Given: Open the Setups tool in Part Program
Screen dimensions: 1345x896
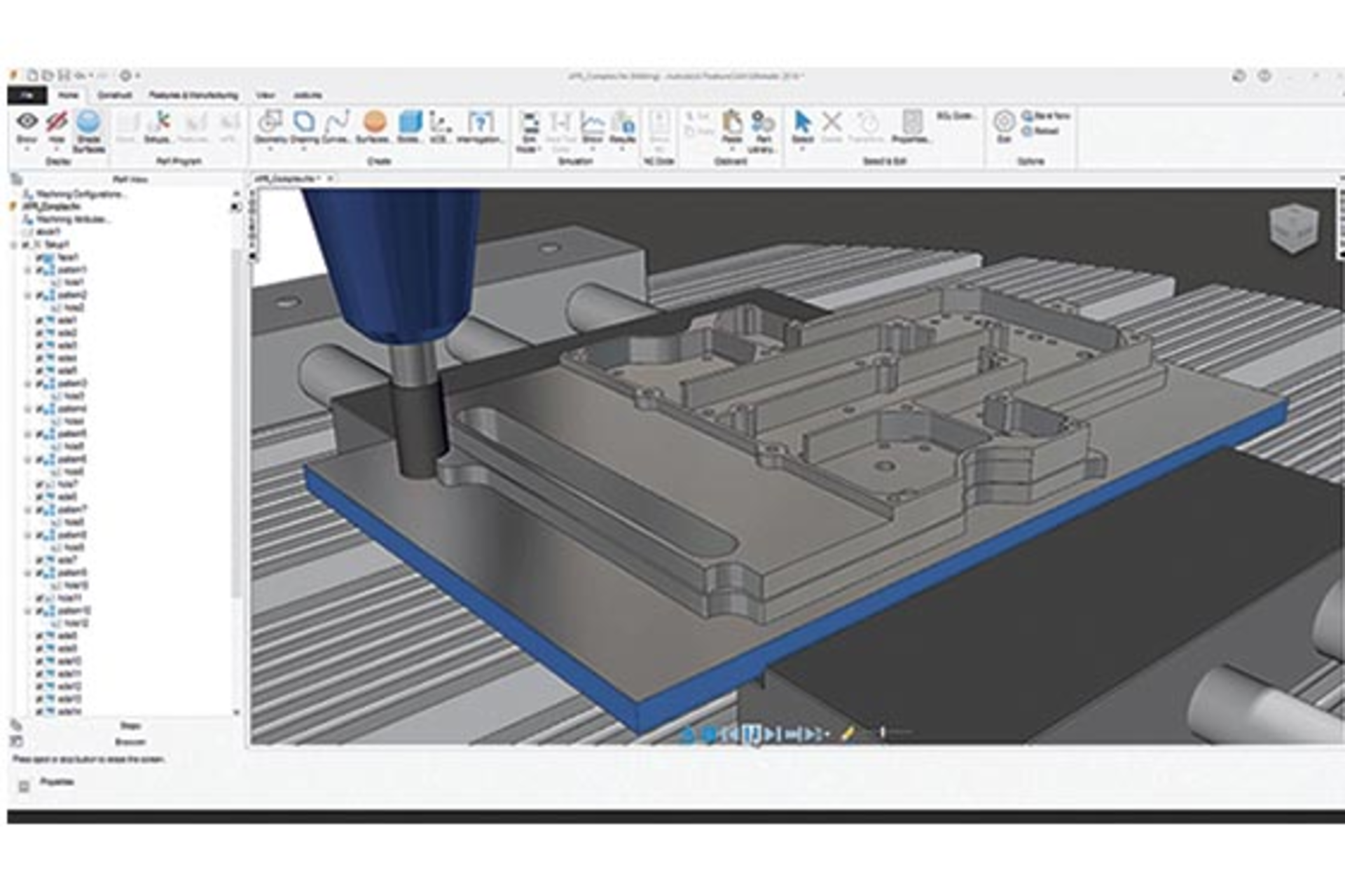Looking at the screenshot, I should [158, 127].
